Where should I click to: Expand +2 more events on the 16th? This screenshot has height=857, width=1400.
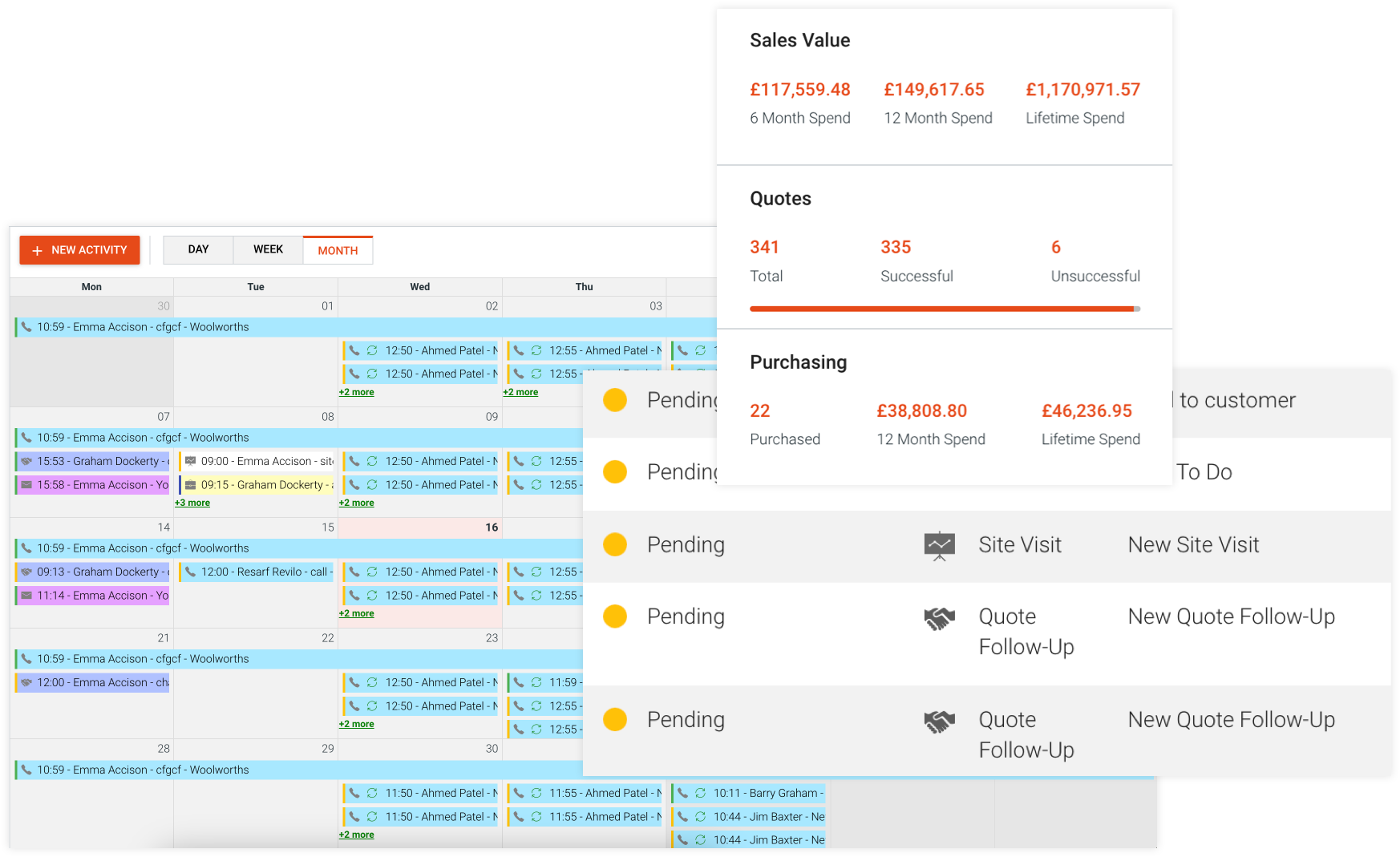click(x=356, y=613)
